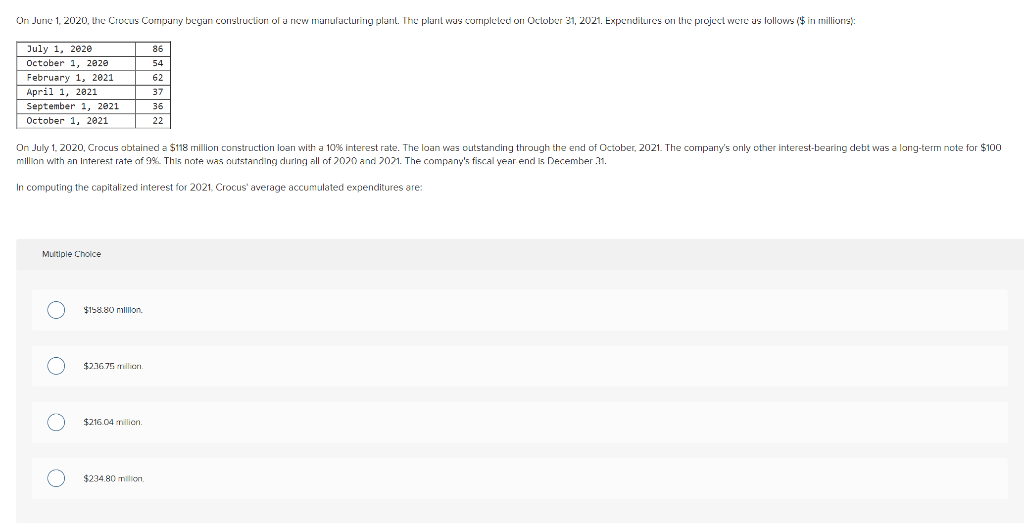Click the "September 1, 2021" table cell

(76, 106)
